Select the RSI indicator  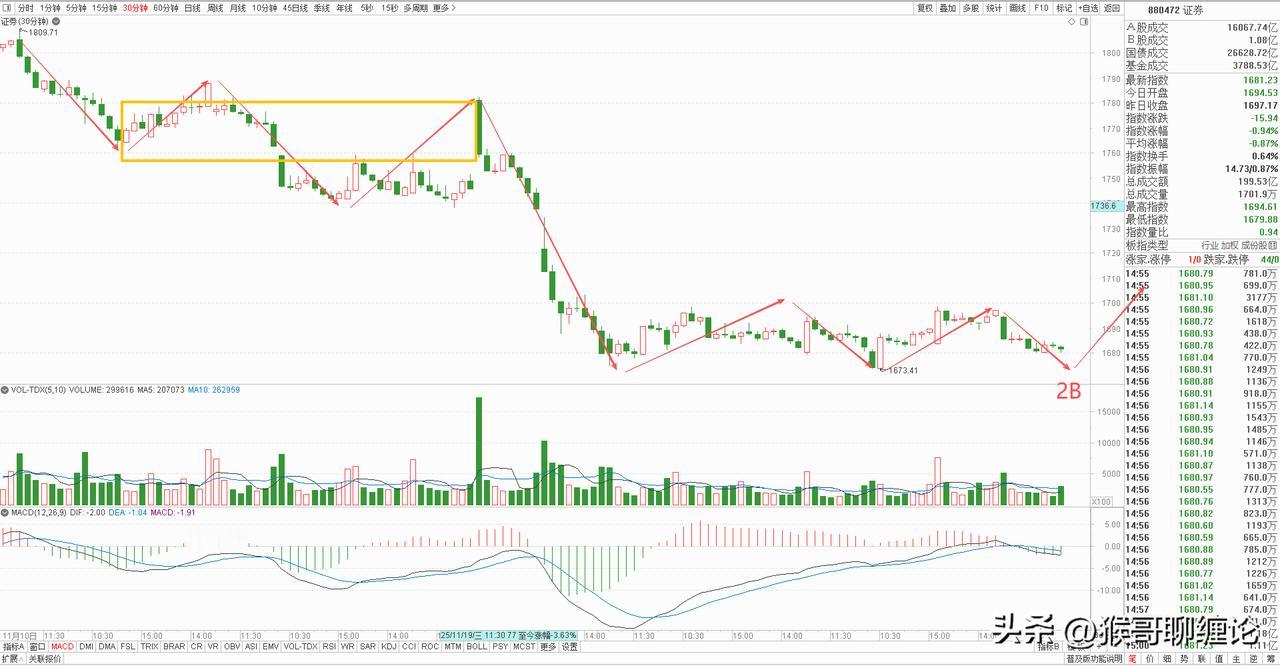click(x=329, y=646)
